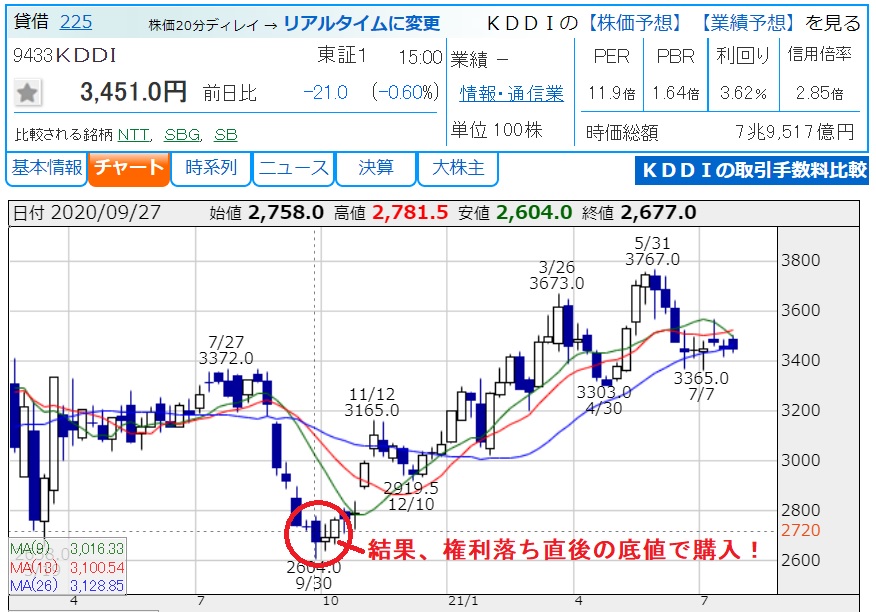This screenshot has height=612, width=876.
Task: Click the MA(13) legend entry
Action: 67,568
